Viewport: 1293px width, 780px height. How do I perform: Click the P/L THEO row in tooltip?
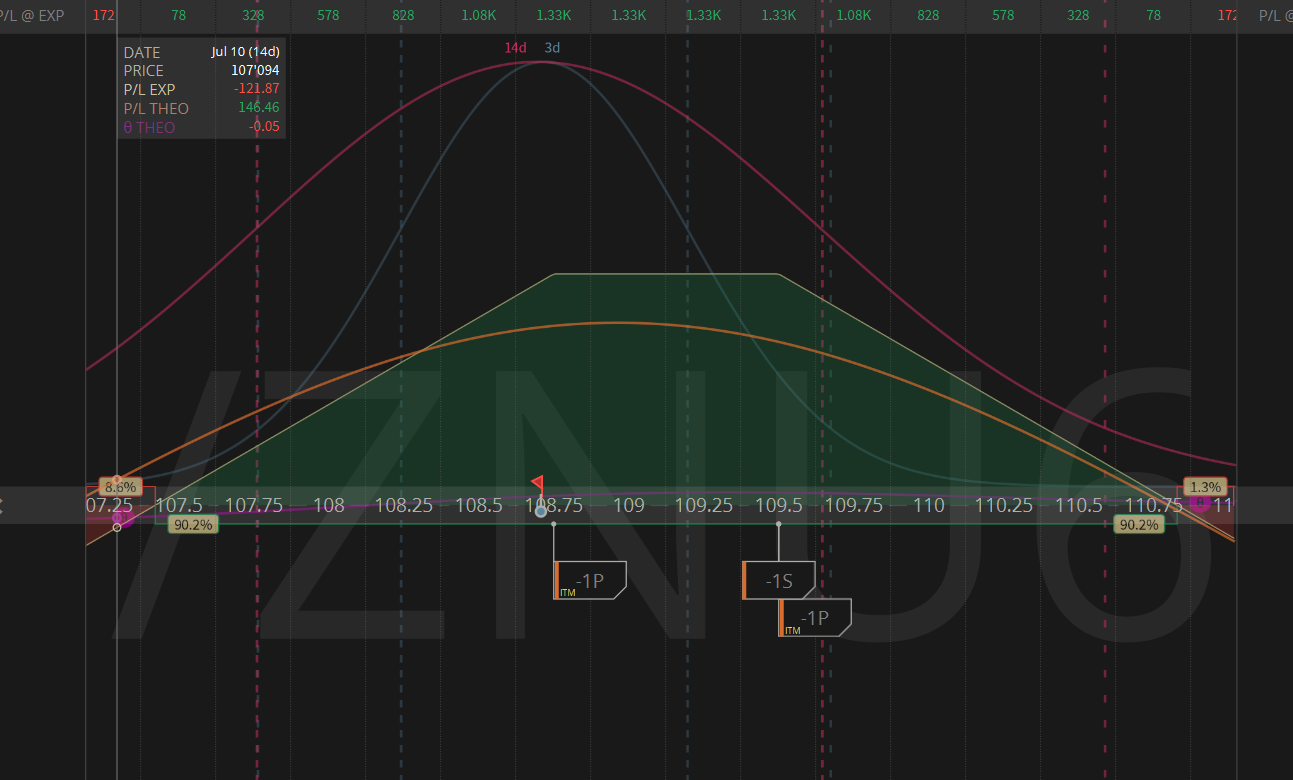coord(201,108)
